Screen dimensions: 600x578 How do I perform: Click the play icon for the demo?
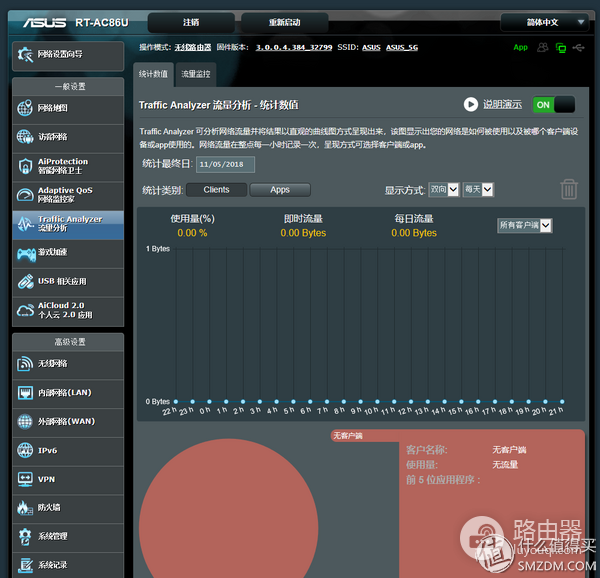[x=470, y=104]
